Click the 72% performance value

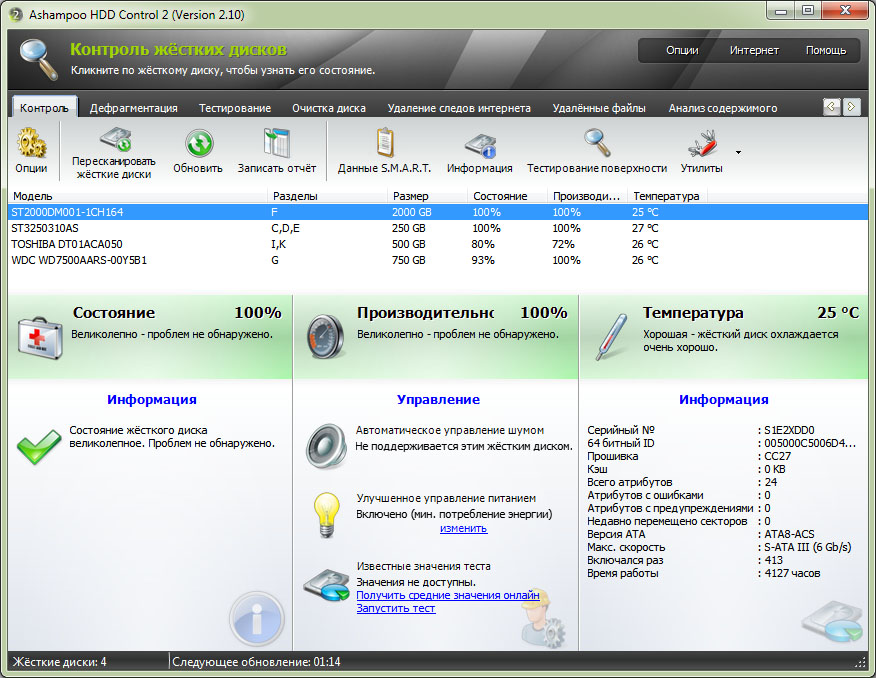point(563,244)
